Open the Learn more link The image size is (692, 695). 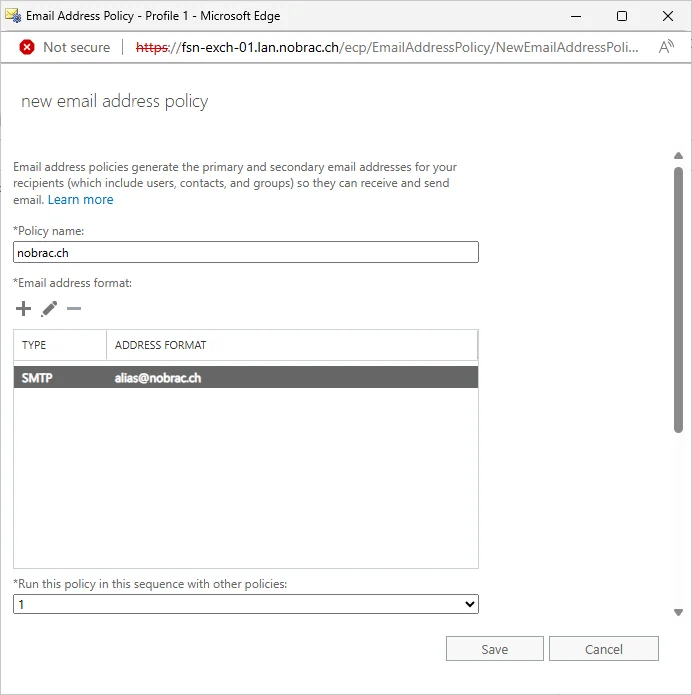81,199
